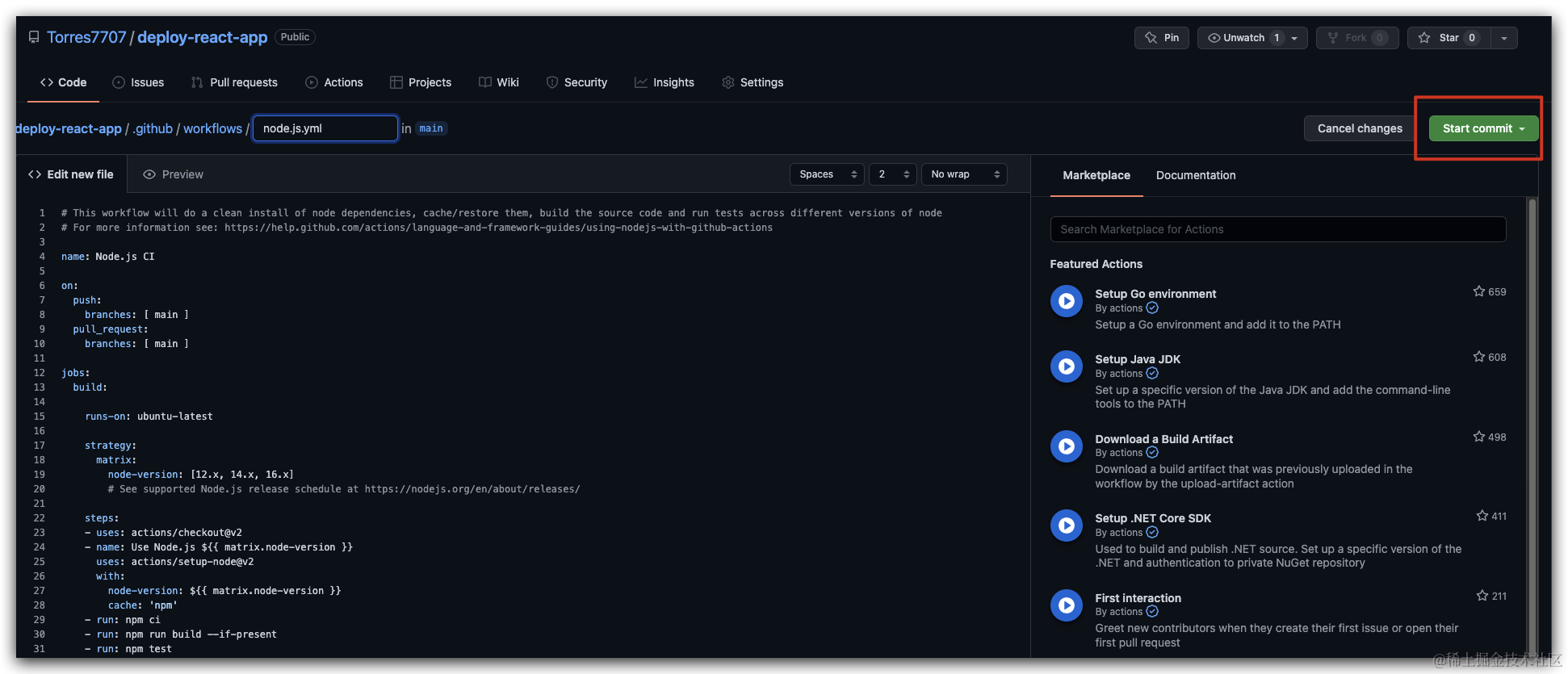Open the deploy-react-app repository title link

point(203,37)
